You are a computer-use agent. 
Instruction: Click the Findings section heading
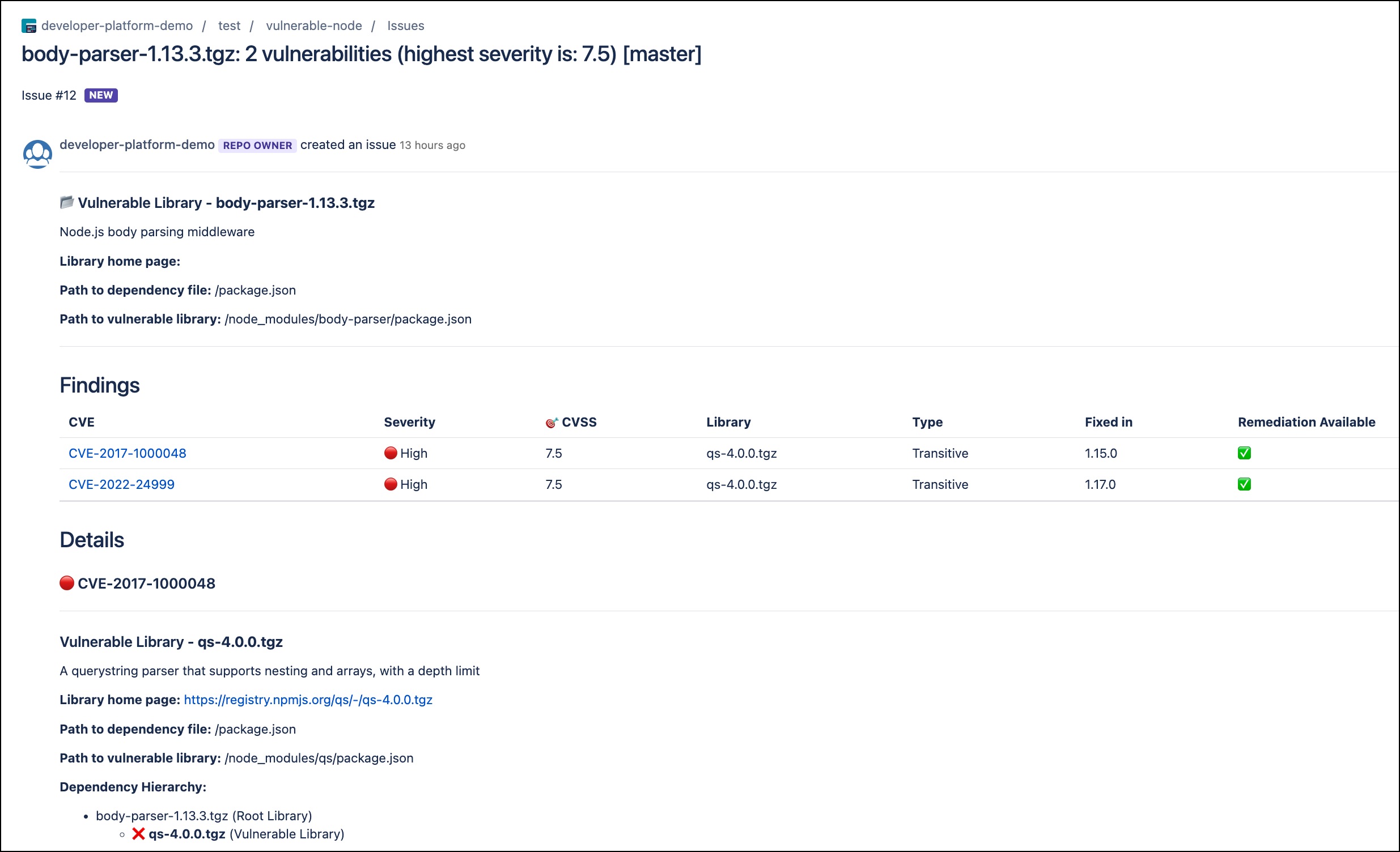click(99, 385)
